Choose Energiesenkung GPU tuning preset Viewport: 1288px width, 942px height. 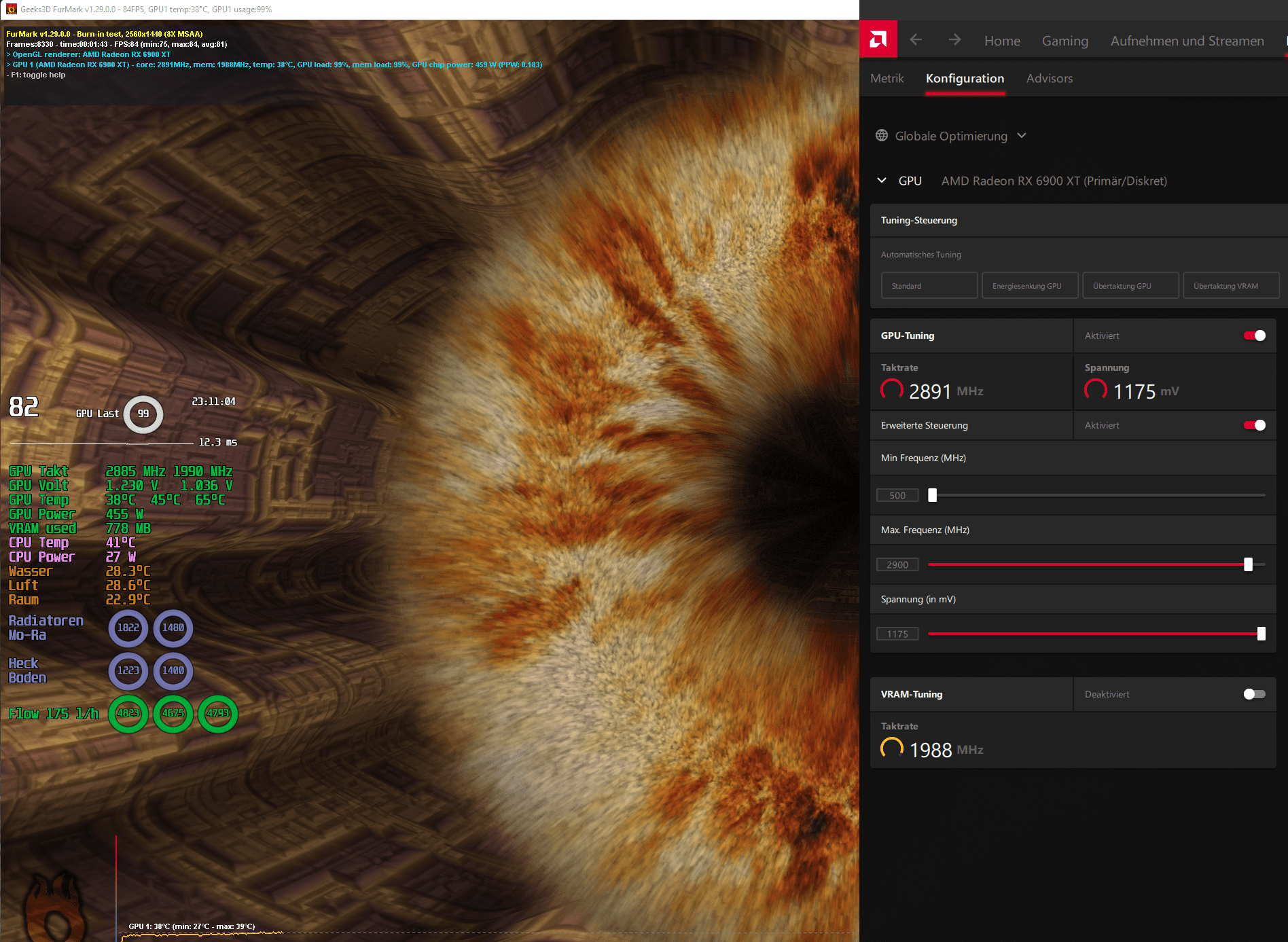tap(1030, 286)
